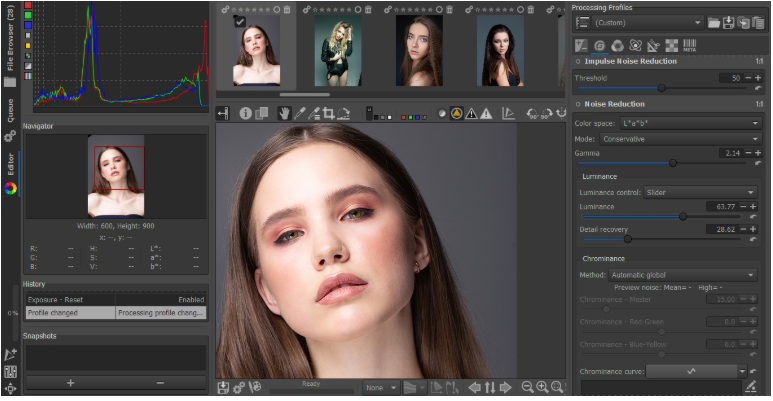Viewport: 773px width, 401px height.
Task: Adjust the Luminance slider handle
Action: coord(683,217)
